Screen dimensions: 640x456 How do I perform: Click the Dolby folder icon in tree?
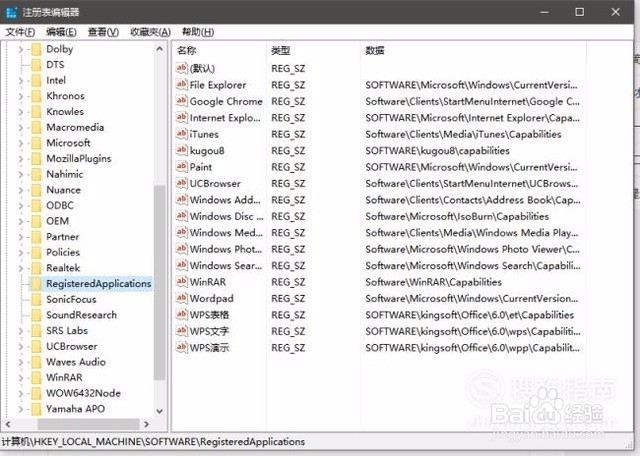pos(36,49)
